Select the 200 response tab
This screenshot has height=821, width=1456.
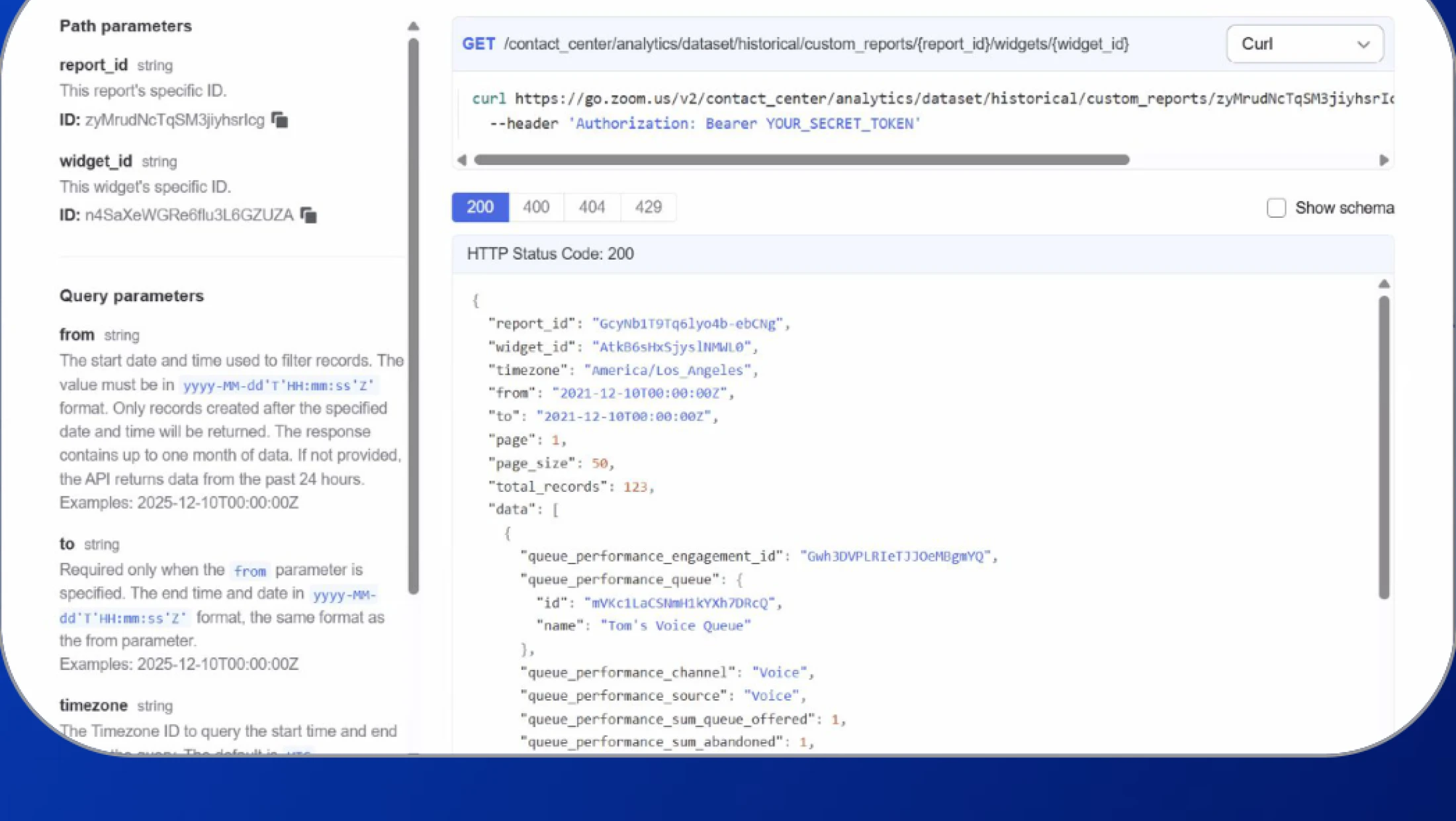pyautogui.click(x=480, y=207)
